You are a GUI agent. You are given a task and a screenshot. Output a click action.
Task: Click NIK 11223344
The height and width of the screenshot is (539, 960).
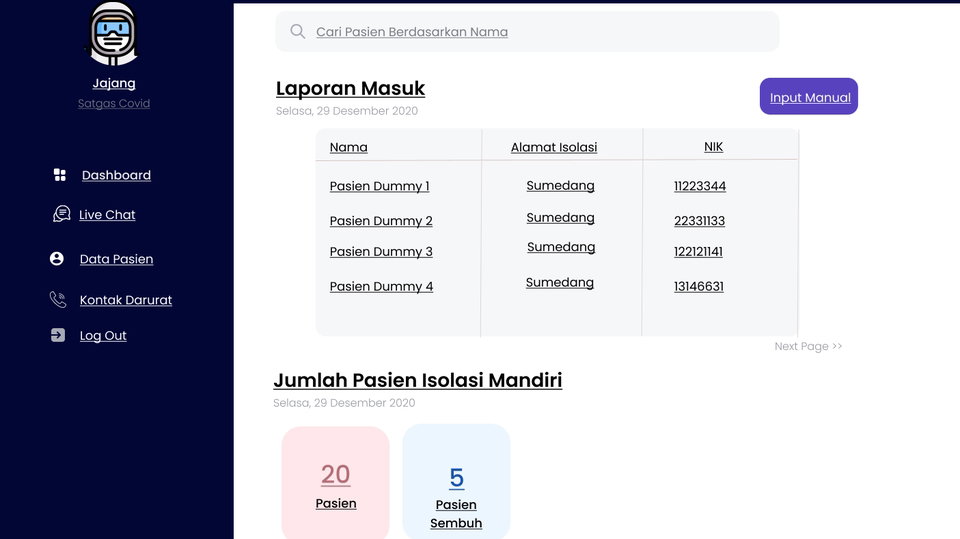700,186
